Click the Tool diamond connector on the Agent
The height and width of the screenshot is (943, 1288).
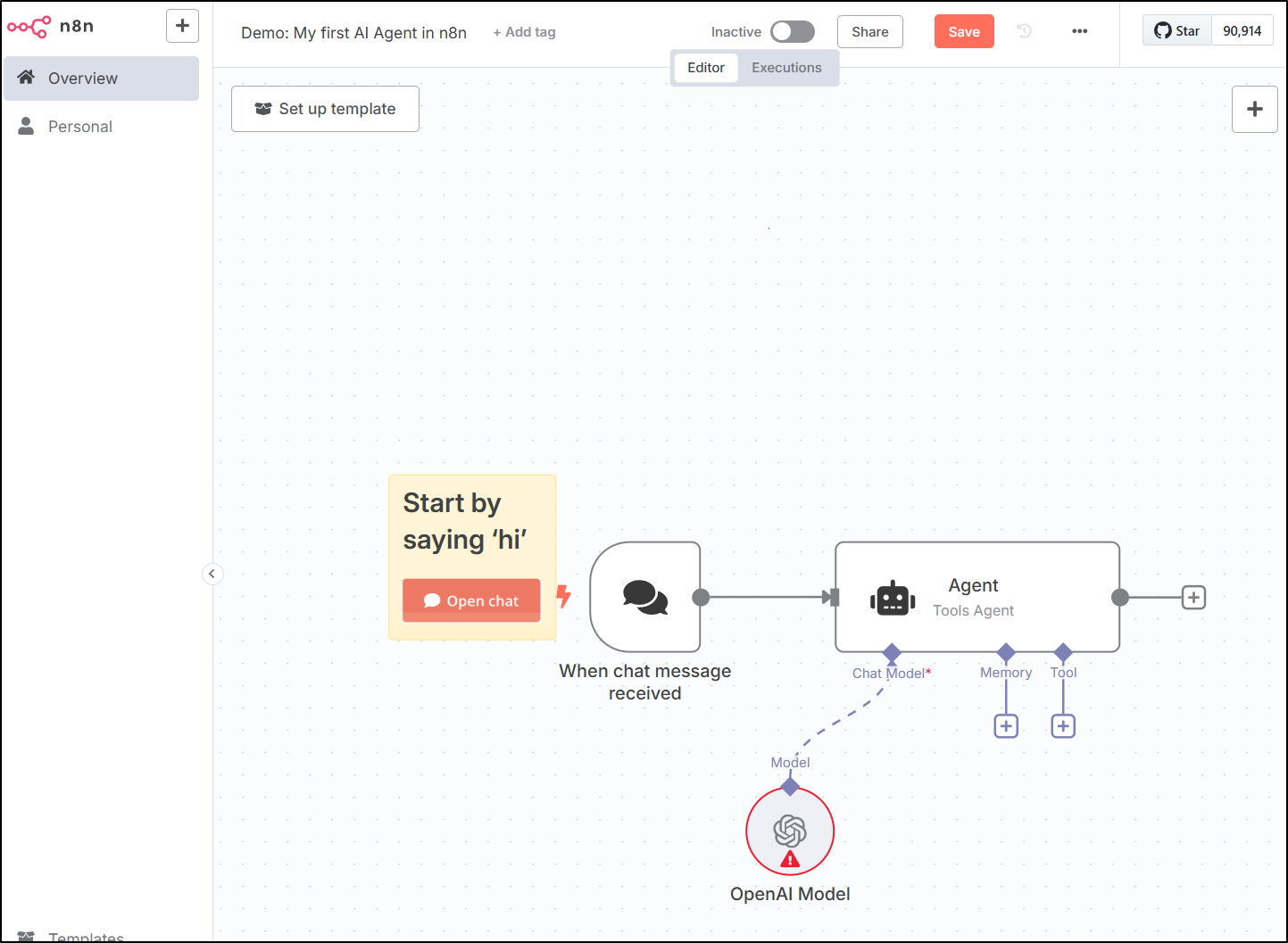coord(1063,652)
